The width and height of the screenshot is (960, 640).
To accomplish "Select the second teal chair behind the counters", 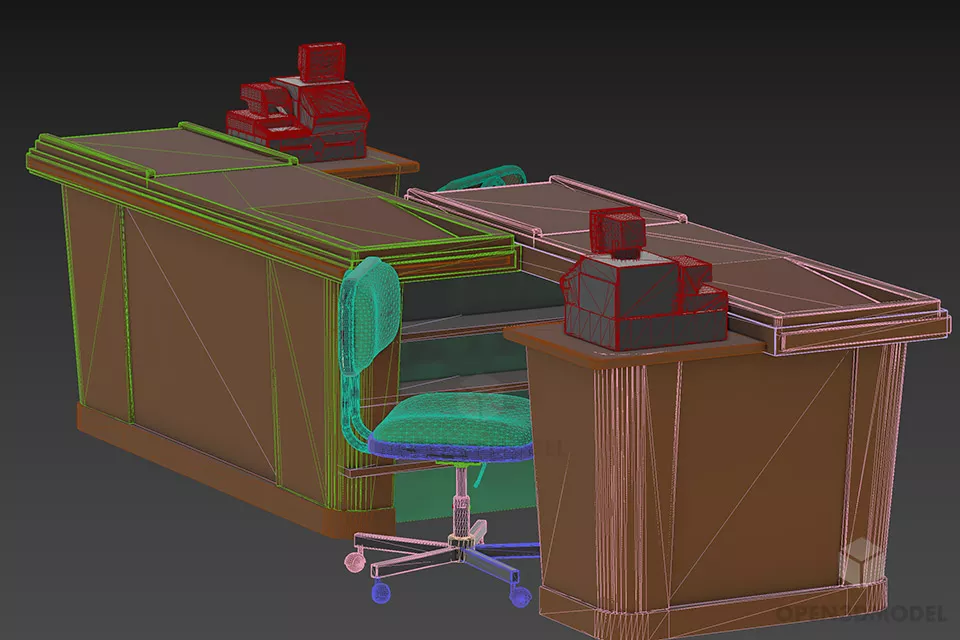I will pos(482,178).
